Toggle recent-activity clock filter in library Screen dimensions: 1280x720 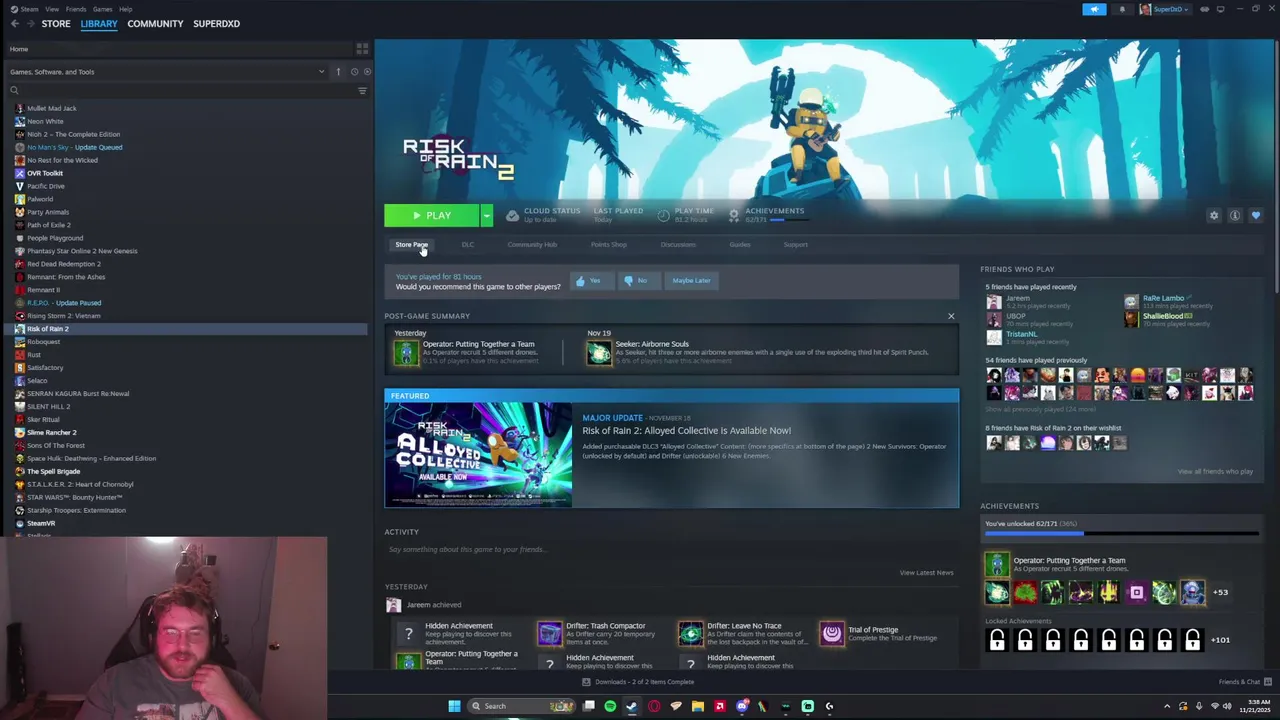(x=354, y=71)
